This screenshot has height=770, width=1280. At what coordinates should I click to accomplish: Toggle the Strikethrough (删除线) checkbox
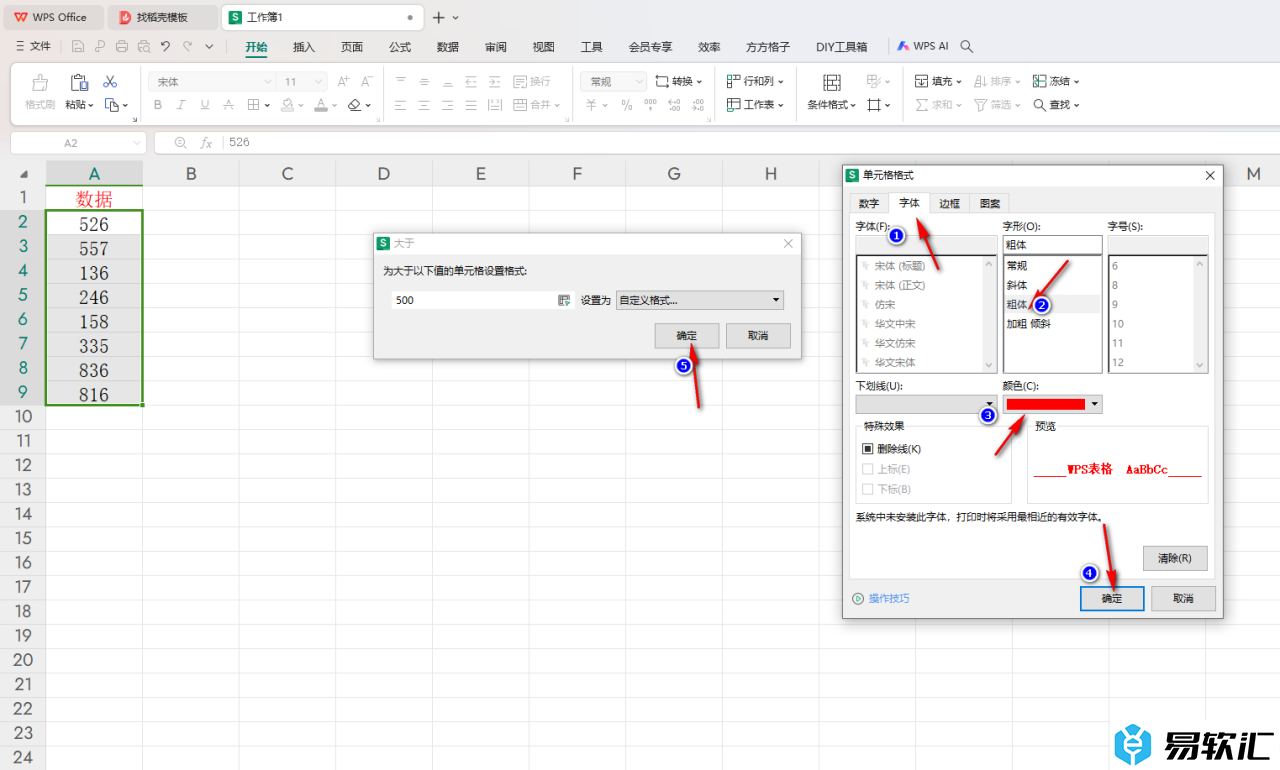coord(867,449)
